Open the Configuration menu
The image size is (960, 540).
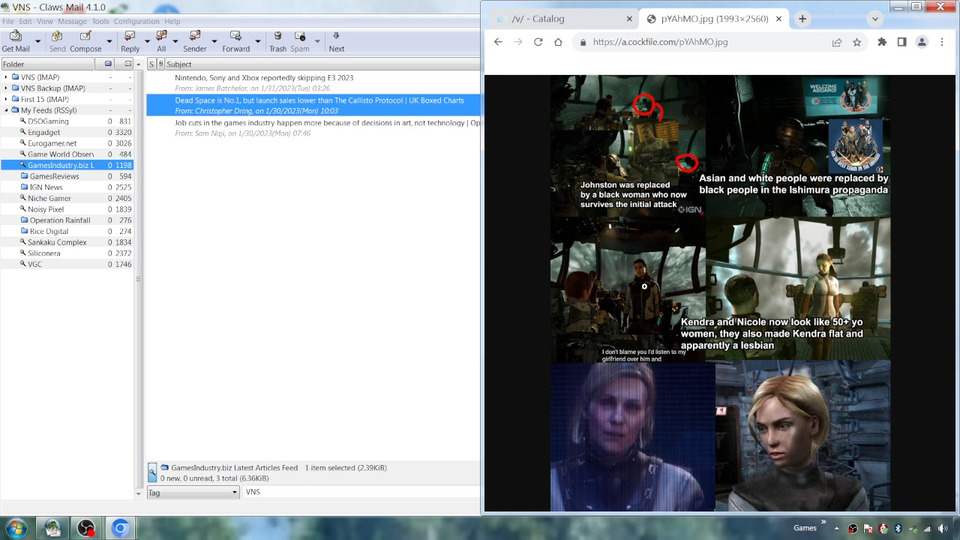136,21
